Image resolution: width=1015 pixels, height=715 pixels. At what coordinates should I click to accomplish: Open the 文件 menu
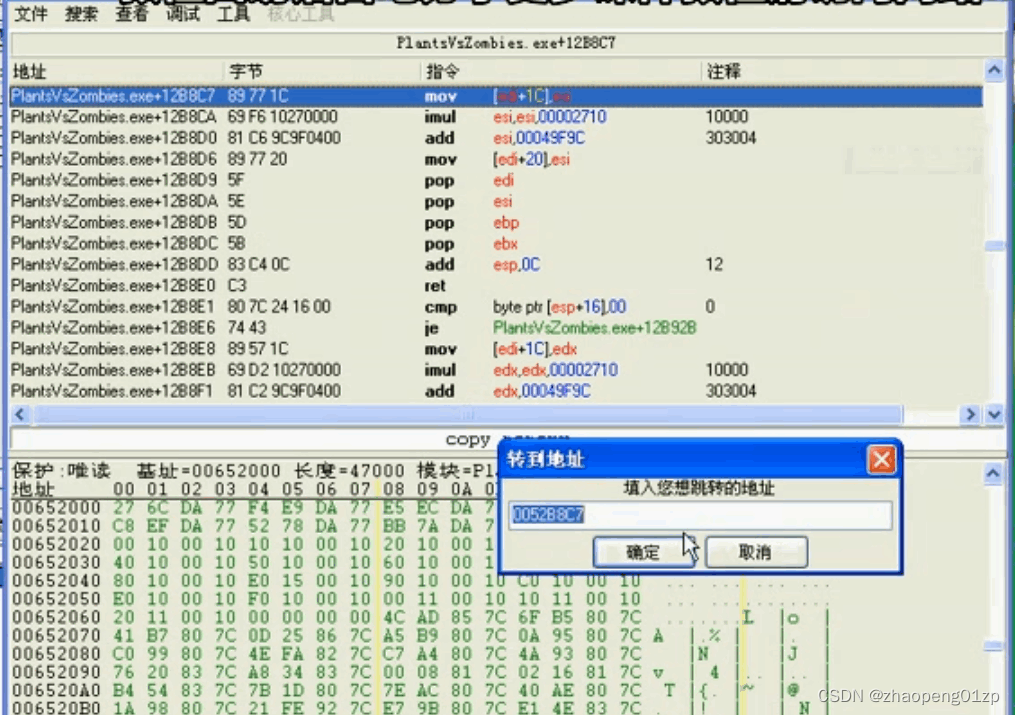30,14
